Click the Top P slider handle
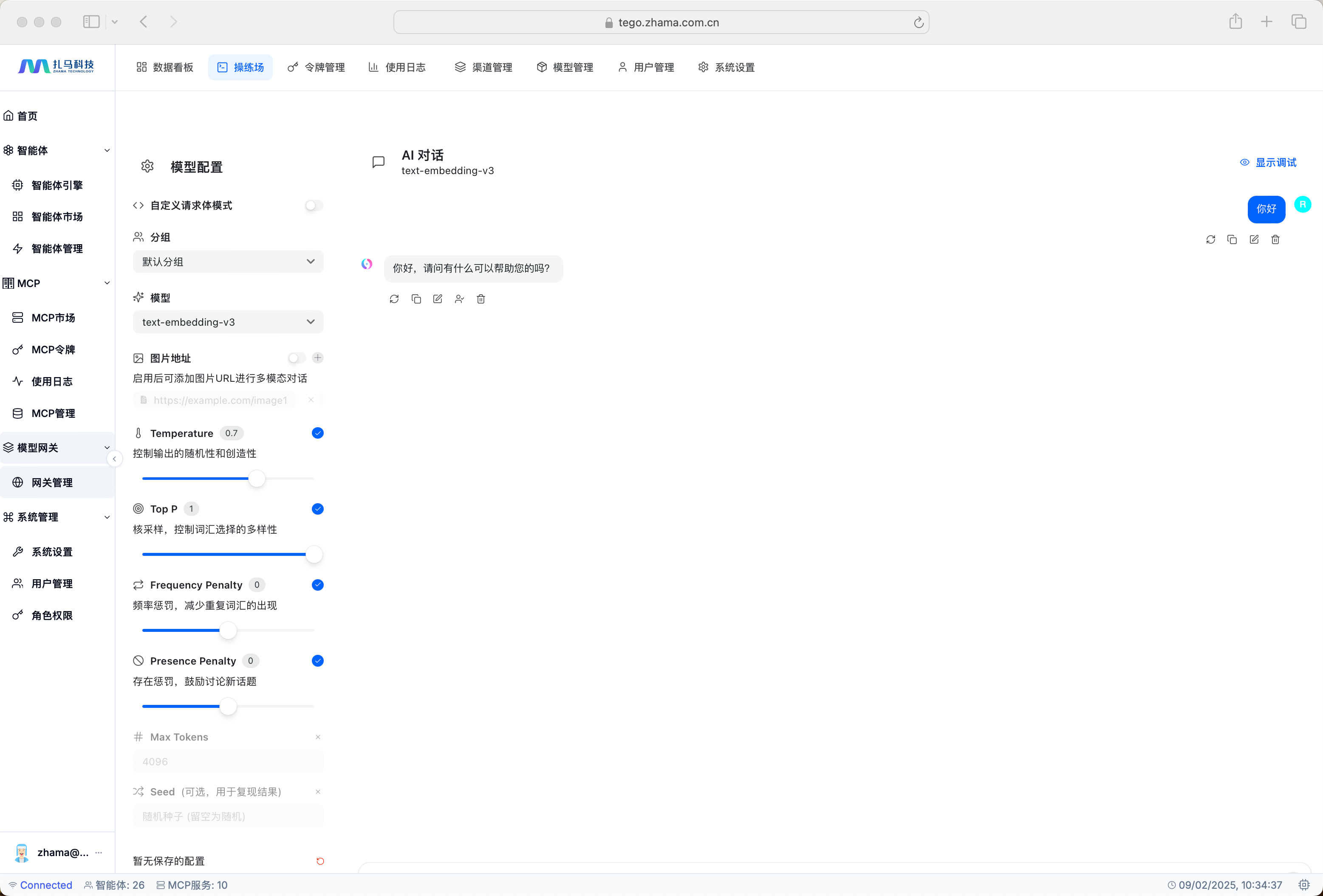The height and width of the screenshot is (896, 1323). click(314, 555)
